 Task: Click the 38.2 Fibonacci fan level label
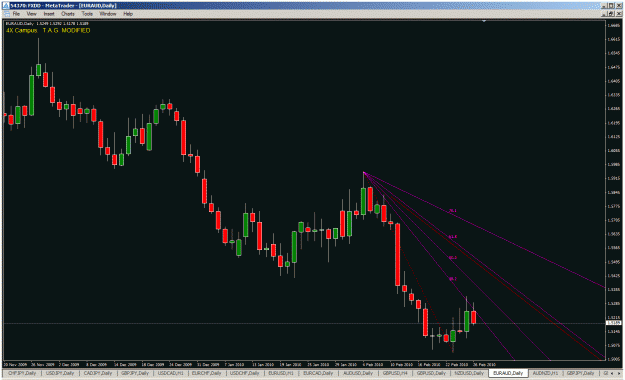(x=453, y=279)
